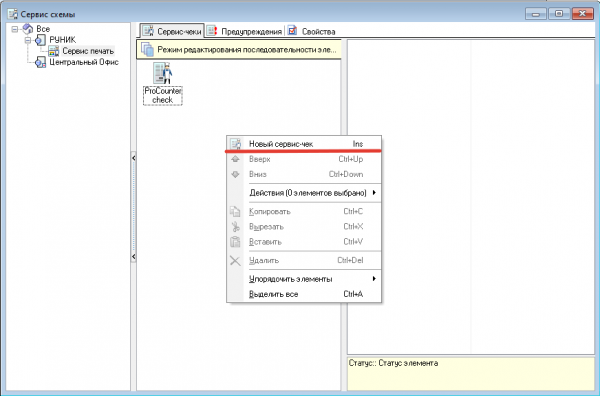Select Центральный Офис in the tree
Screen dimensions: 600x396
pos(84,62)
